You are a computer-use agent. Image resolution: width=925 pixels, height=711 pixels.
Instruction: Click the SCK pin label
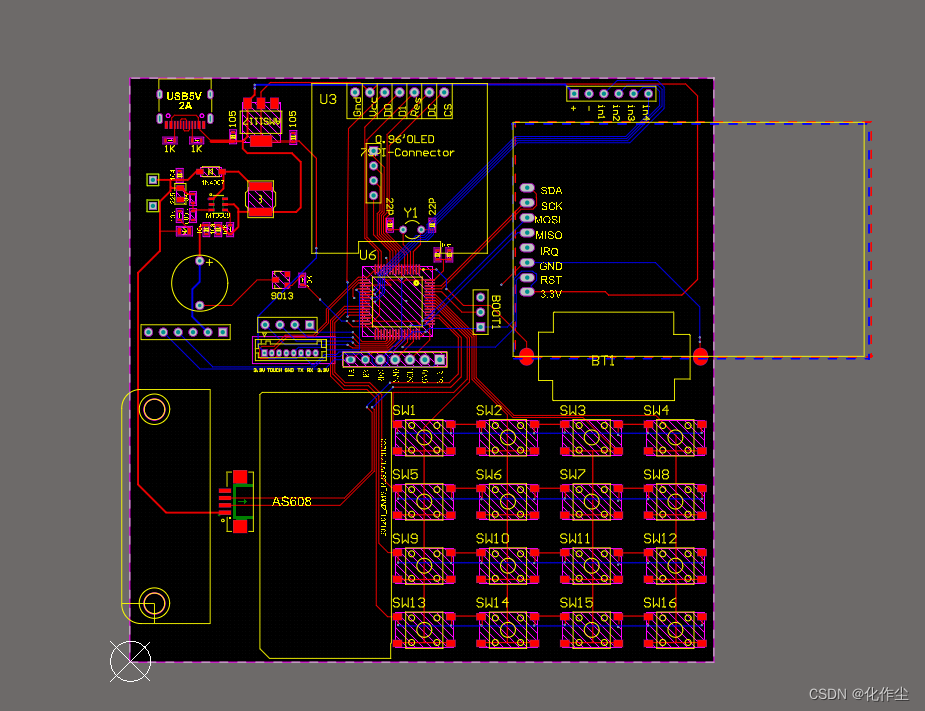552,206
